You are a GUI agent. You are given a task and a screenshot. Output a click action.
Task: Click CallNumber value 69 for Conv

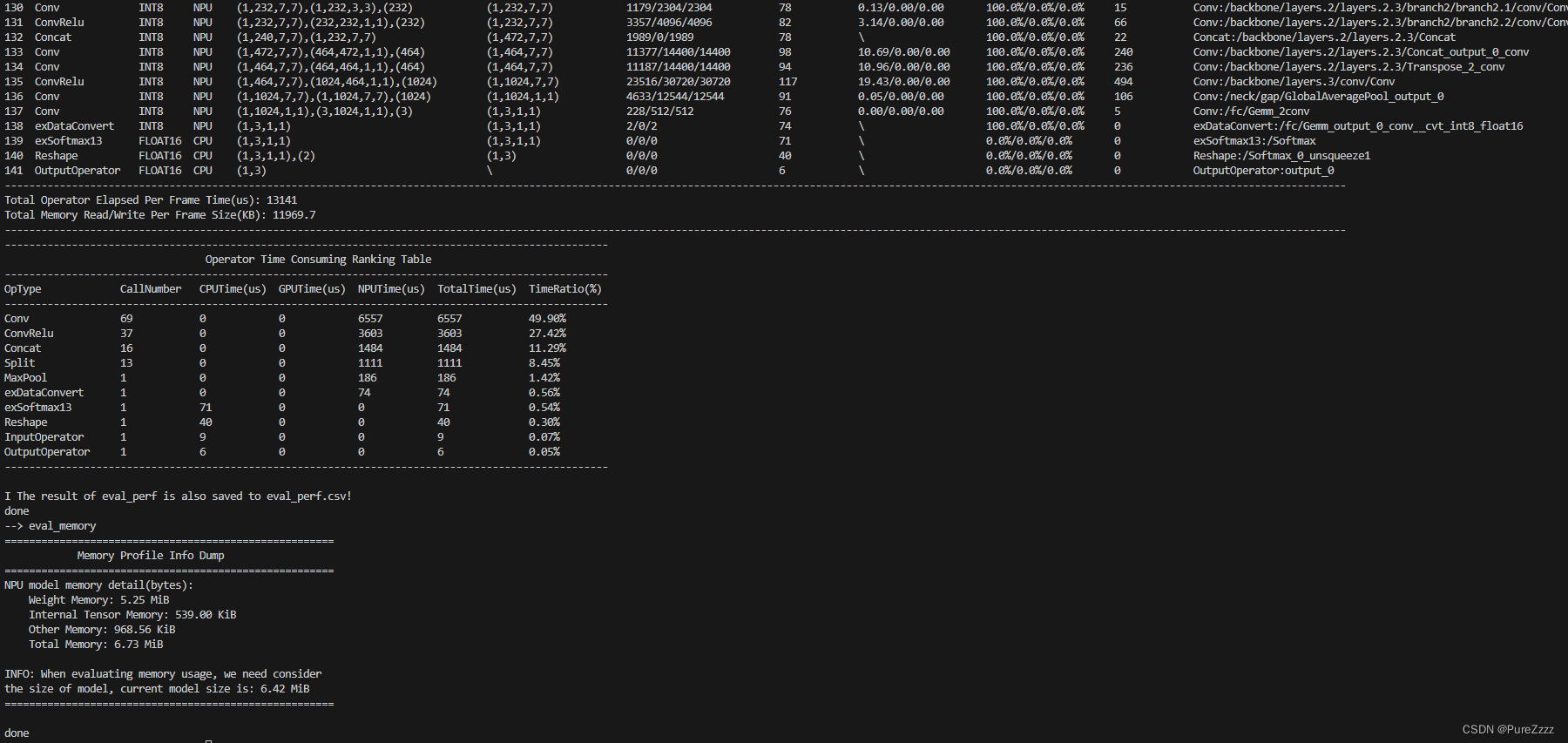[x=126, y=318]
